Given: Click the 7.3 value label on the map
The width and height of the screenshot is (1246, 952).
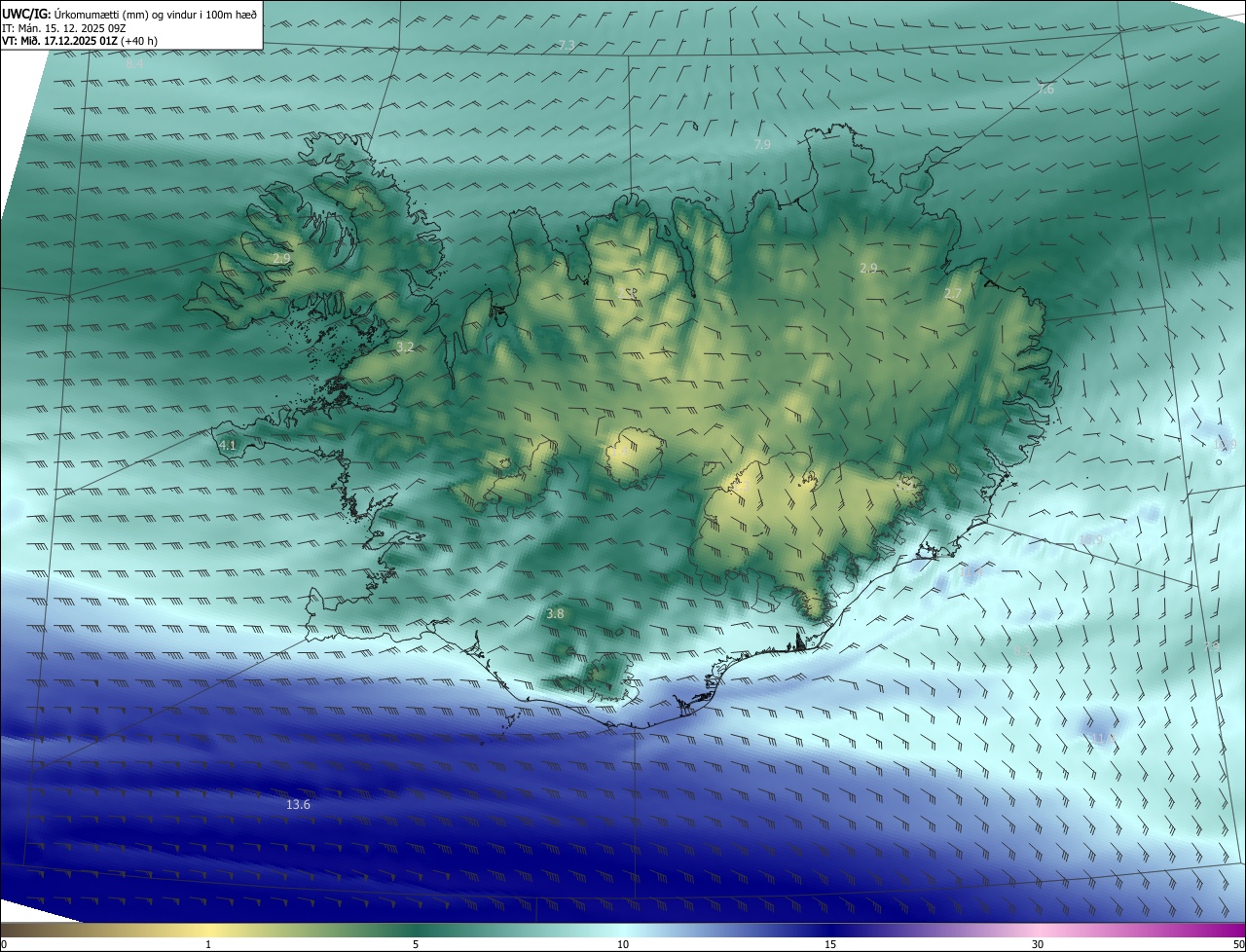Looking at the screenshot, I should [x=567, y=46].
